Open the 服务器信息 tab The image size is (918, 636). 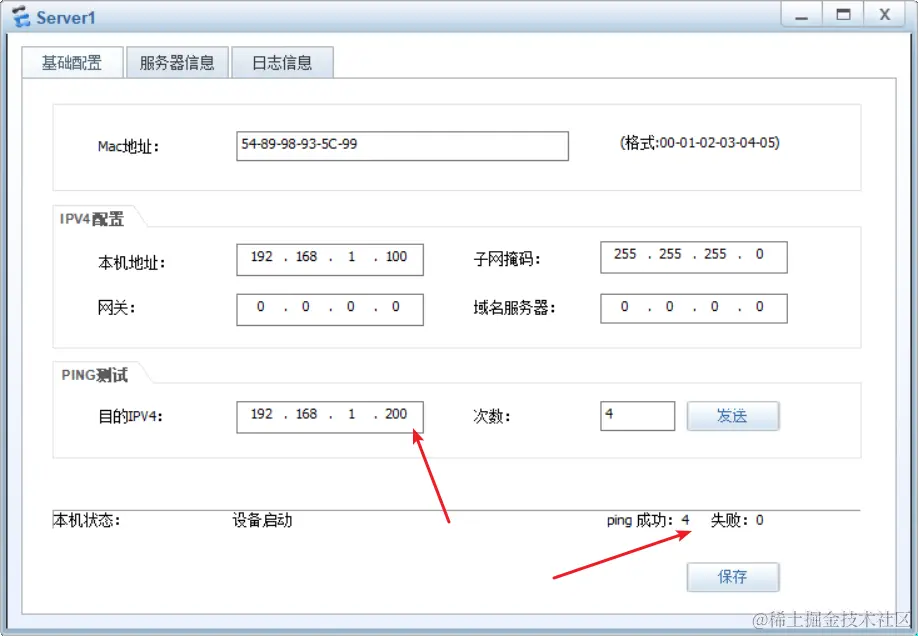point(177,63)
